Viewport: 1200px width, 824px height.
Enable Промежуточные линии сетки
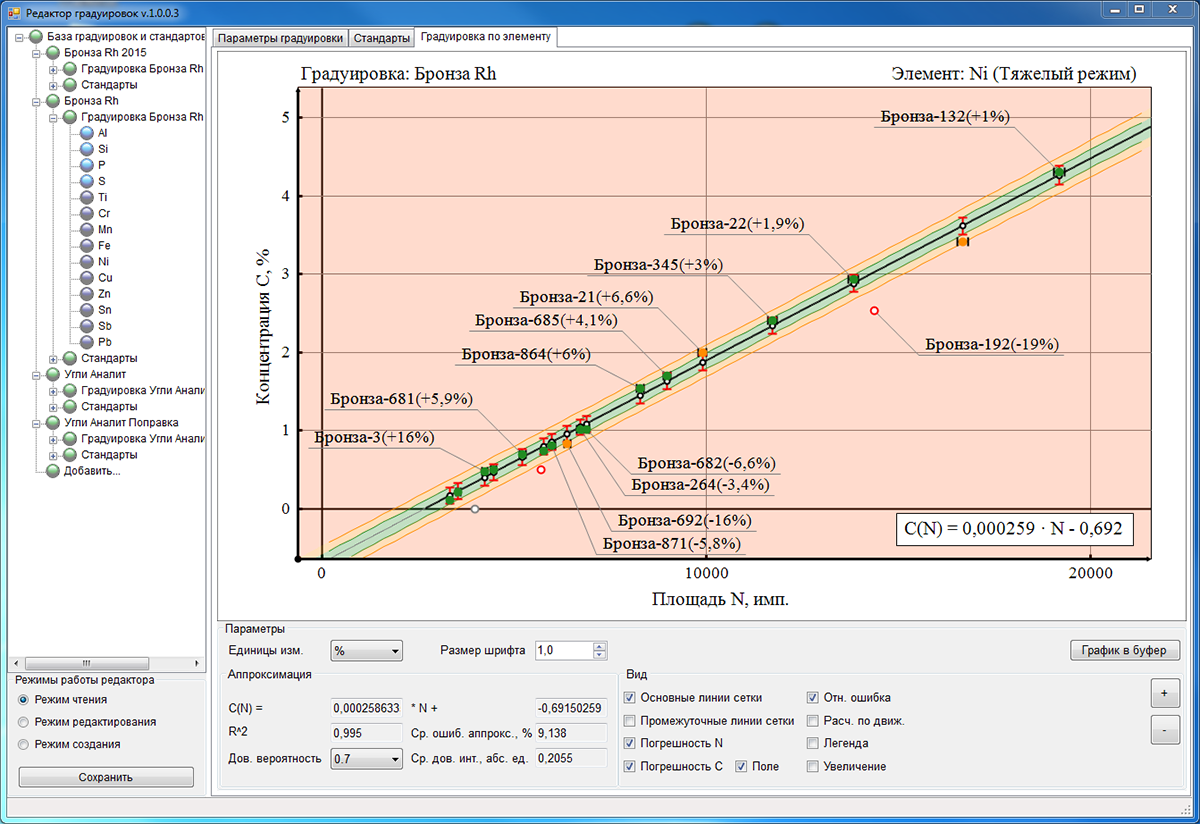click(x=630, y=721)
